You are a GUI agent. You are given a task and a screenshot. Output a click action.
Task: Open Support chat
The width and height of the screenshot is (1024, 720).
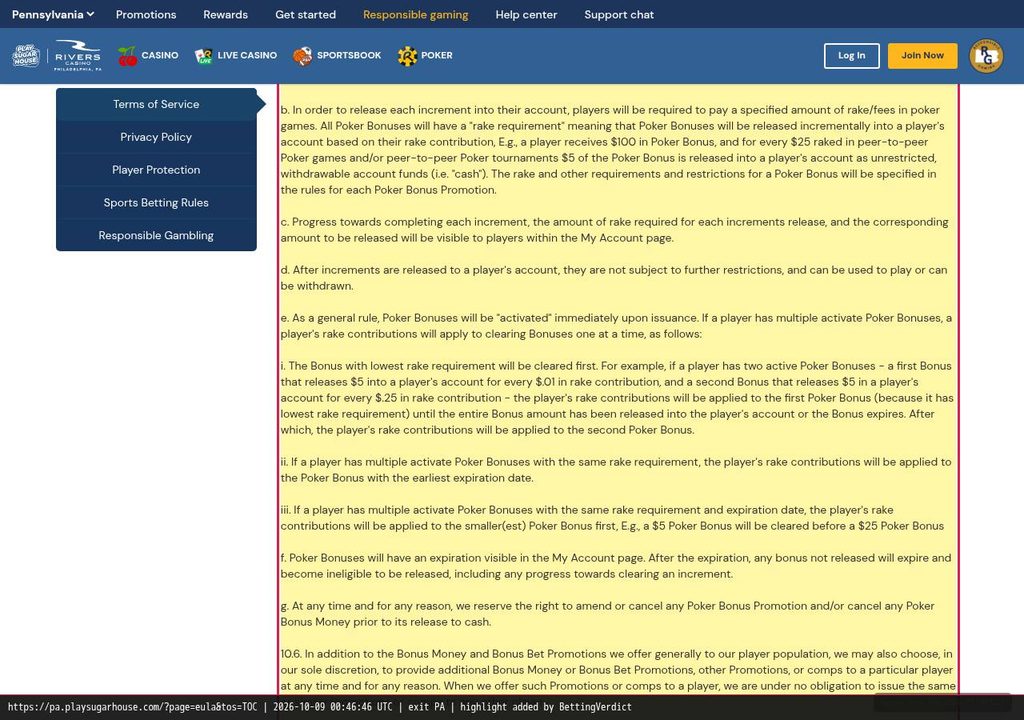coord(619,14)
